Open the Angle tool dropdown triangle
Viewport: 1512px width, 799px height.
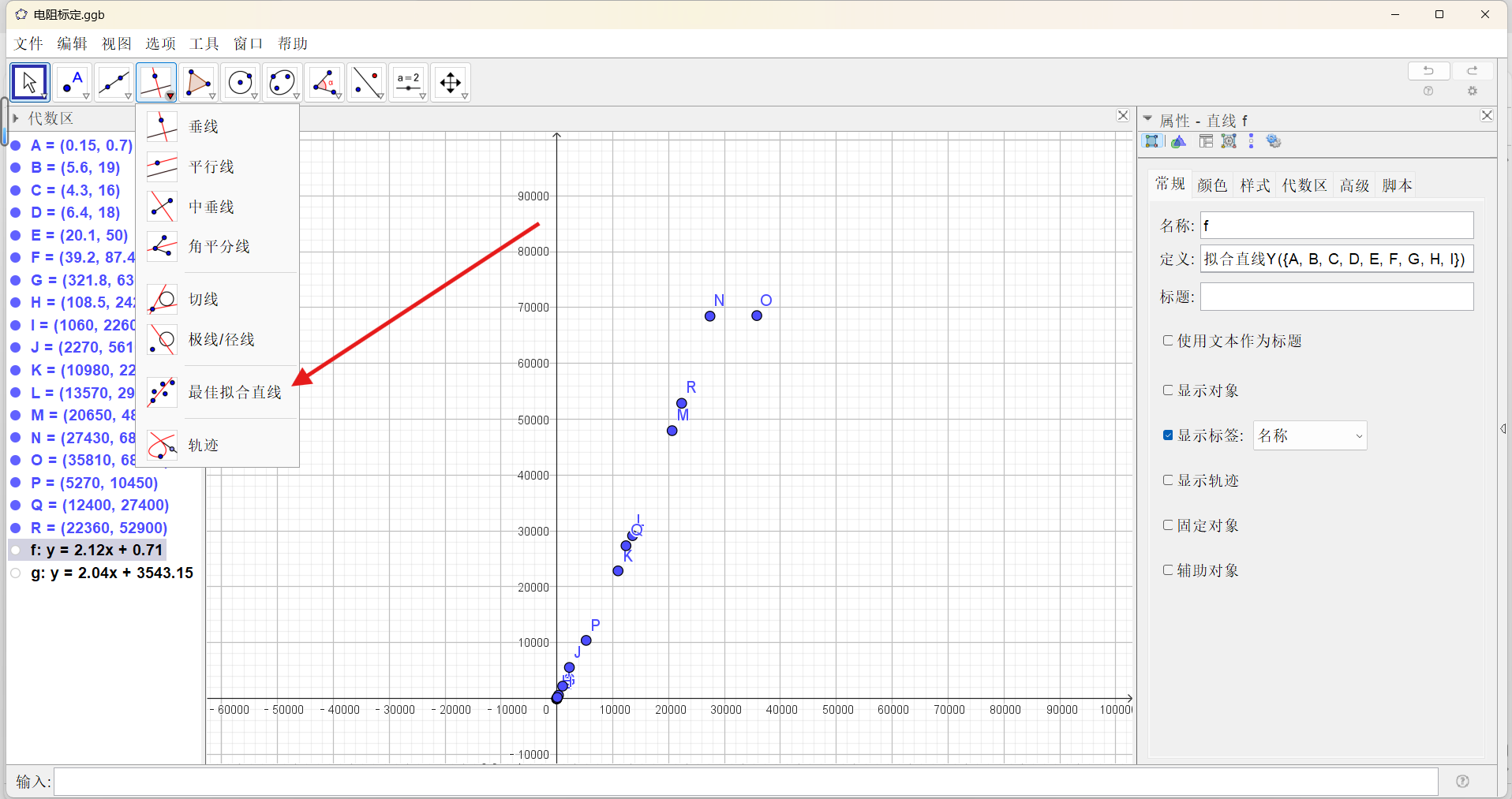(339, 96)
